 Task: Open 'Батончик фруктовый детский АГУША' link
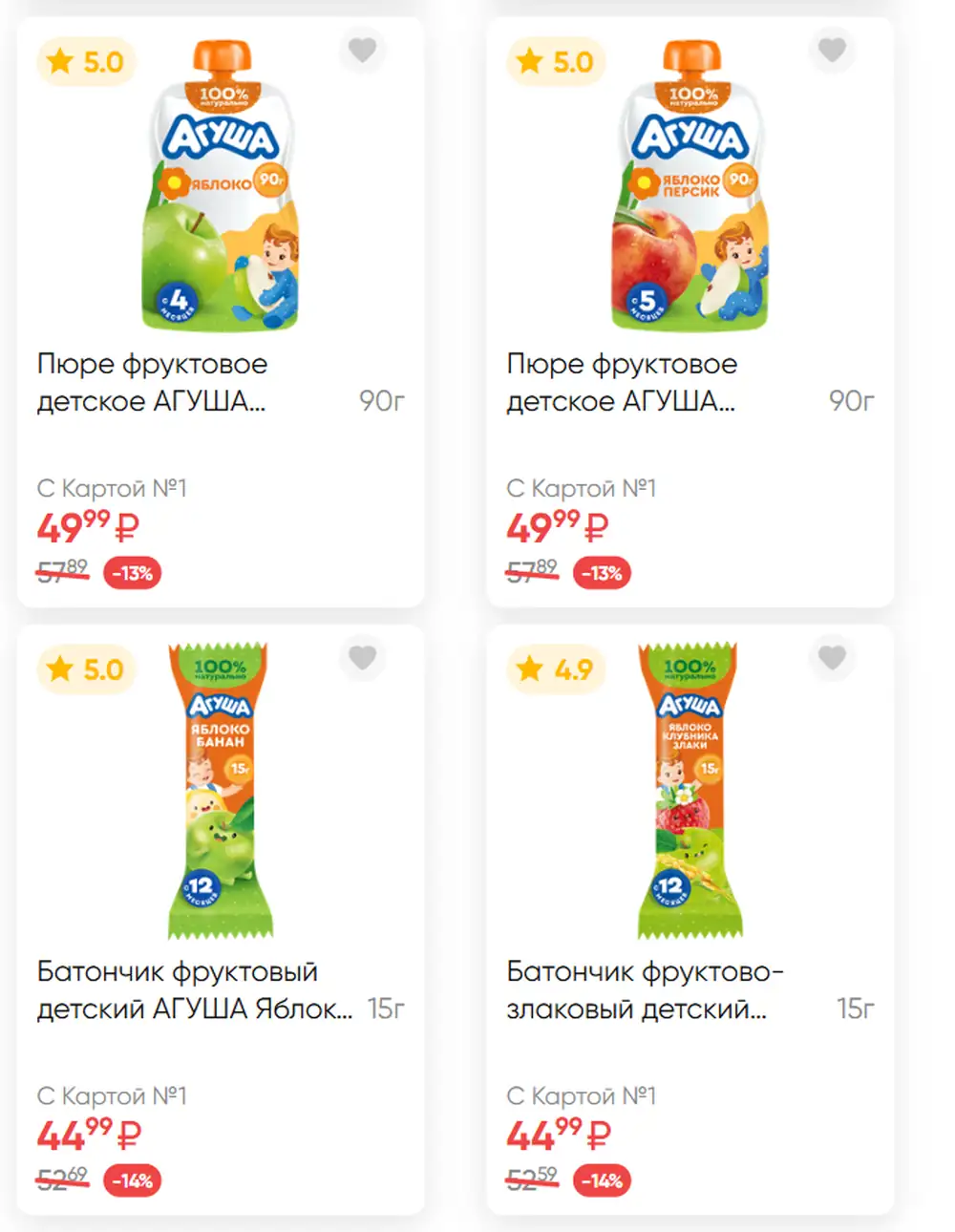click(x=195, y=989)
